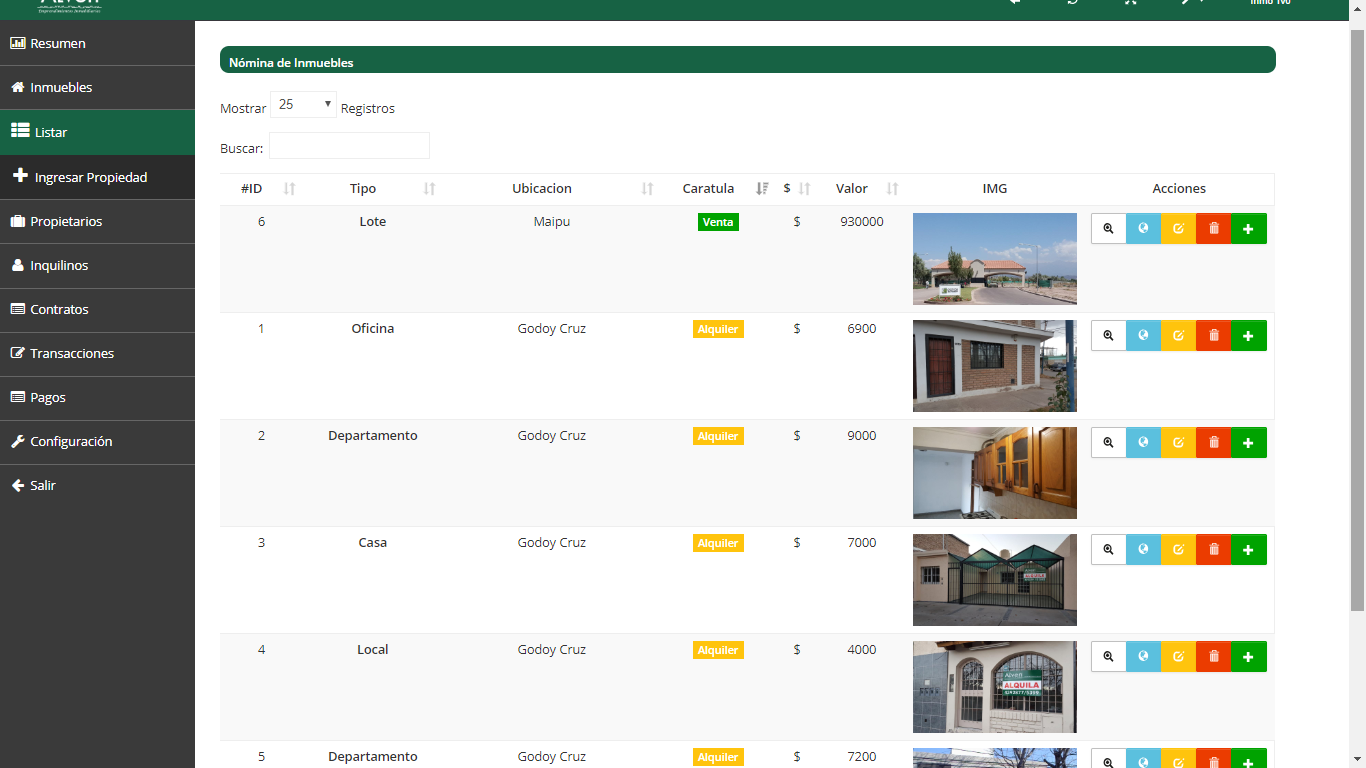The image size is (1366, 768).
Task: Click inside the Buscar search field
Action: tap(349, 146)
